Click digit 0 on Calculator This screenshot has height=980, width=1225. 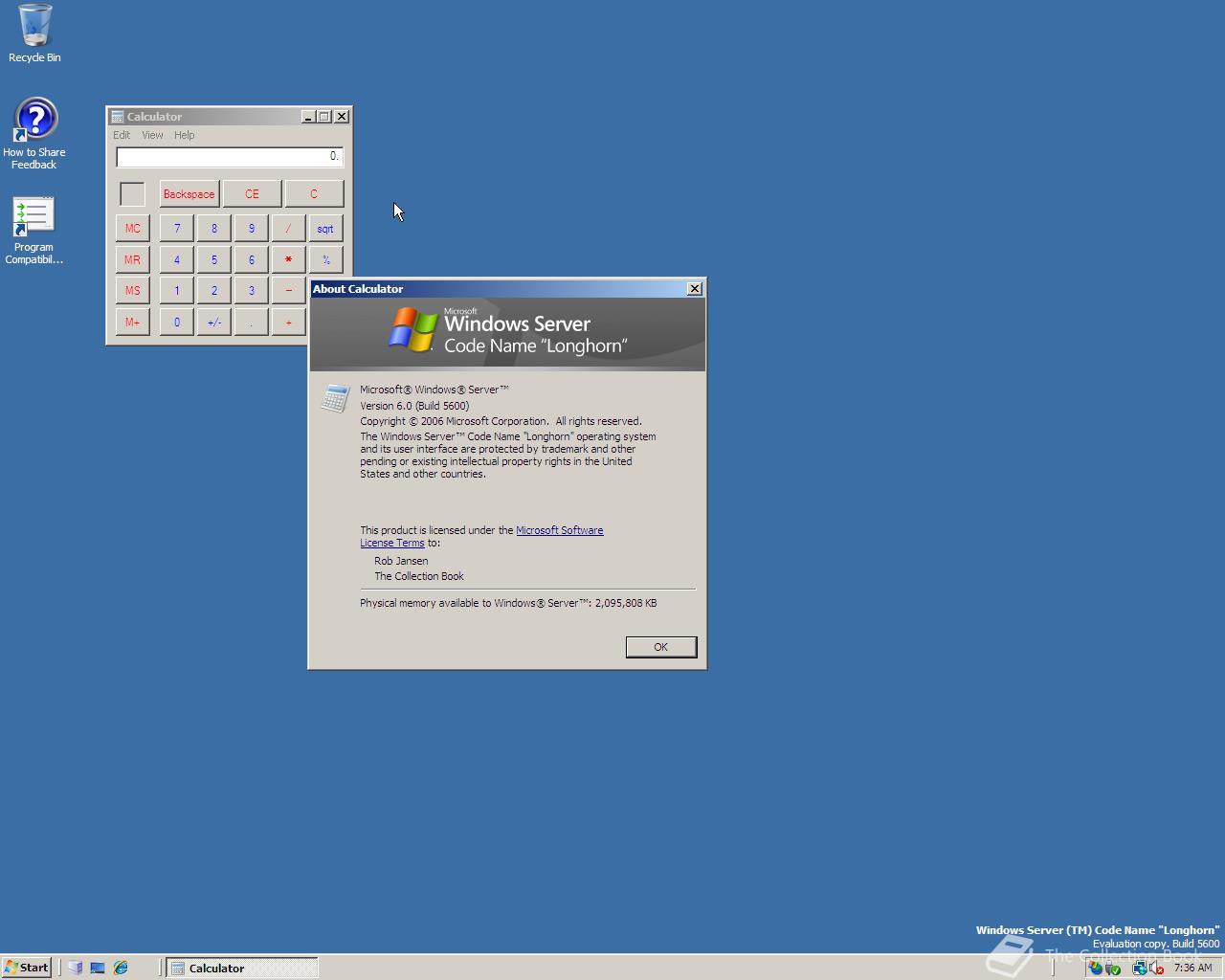pyautogui.click(x=176, y=322)
